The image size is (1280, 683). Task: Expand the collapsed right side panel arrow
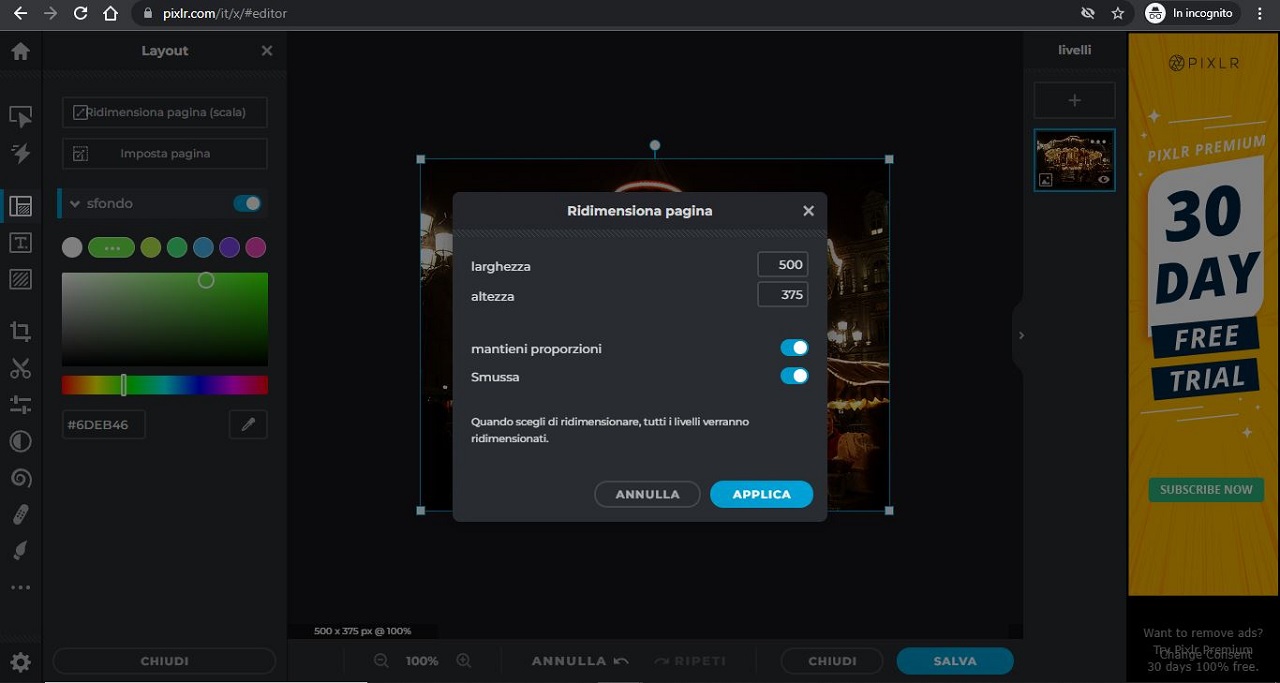[1020, 336]
